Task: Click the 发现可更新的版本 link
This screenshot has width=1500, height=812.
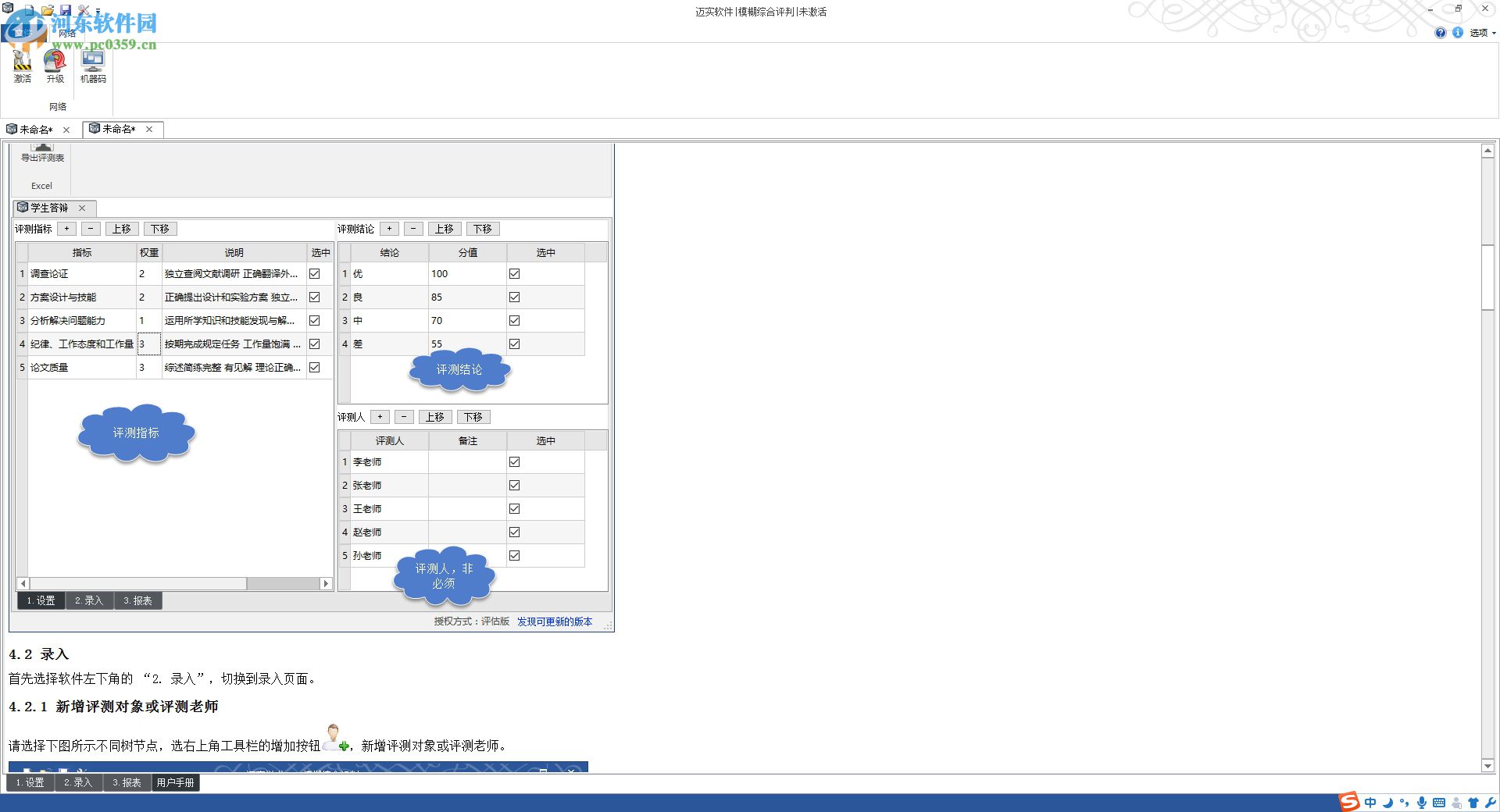Action: coord(555,622)
